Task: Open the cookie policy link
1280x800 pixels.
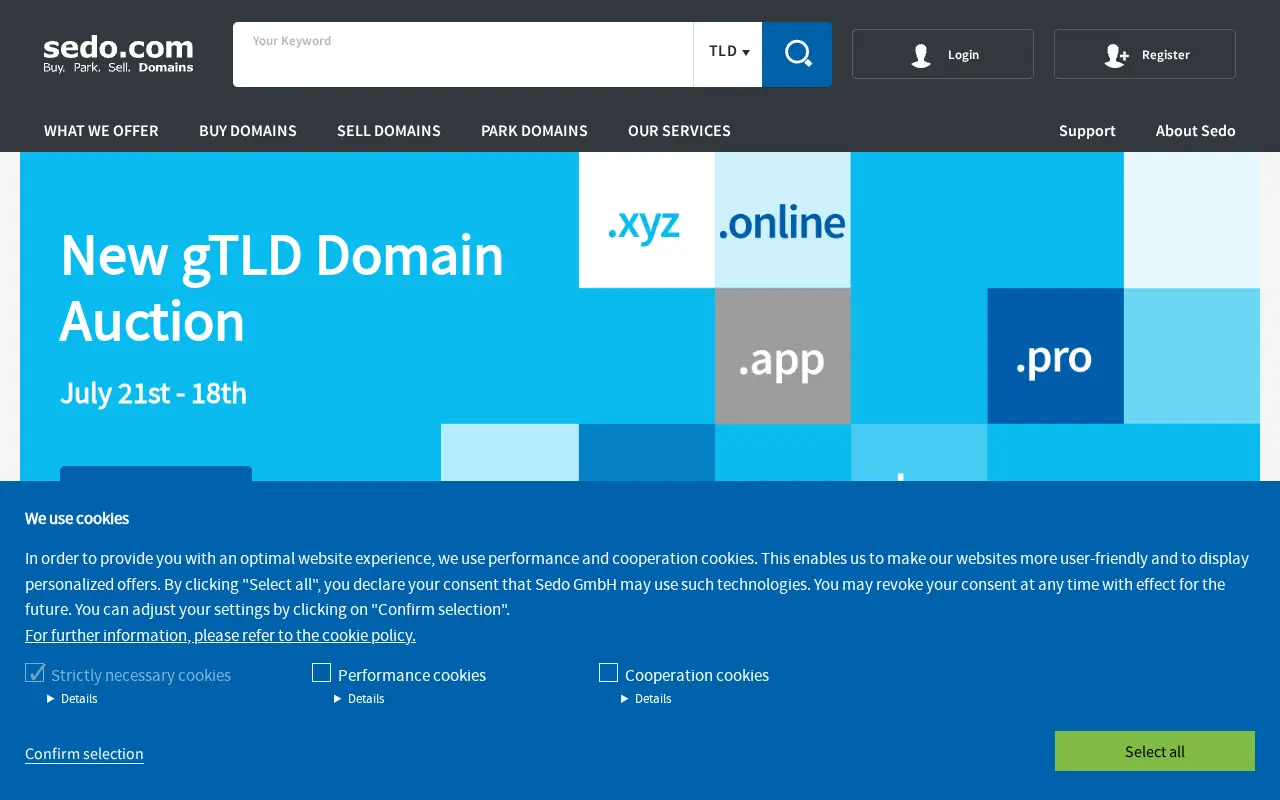Action: coord(220,635)
